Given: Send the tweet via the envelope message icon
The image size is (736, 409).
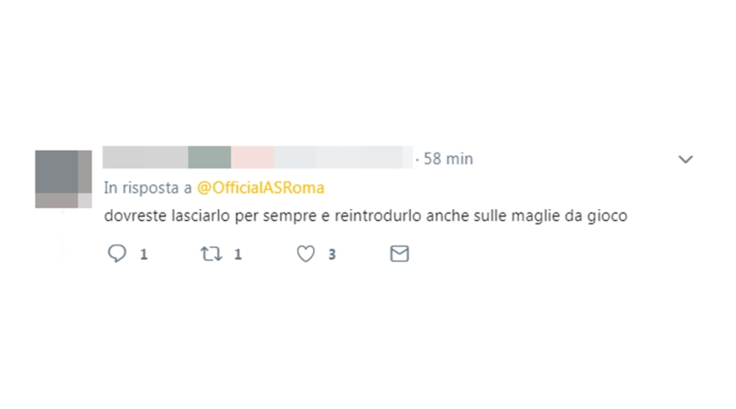Looking at the screenshot, I should (x=399, y=254).
